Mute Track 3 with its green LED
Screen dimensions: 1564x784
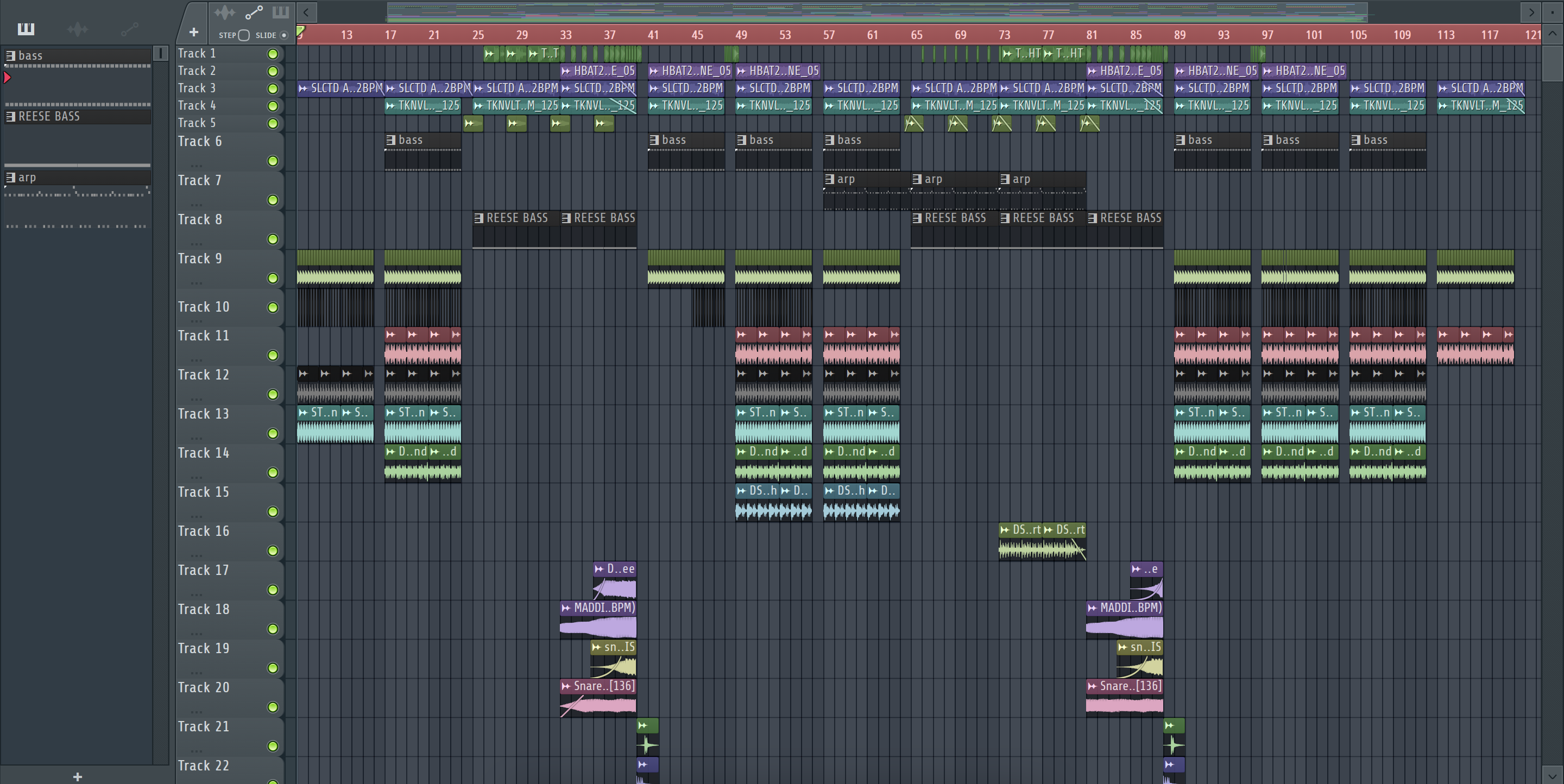(x=273, y=88)
